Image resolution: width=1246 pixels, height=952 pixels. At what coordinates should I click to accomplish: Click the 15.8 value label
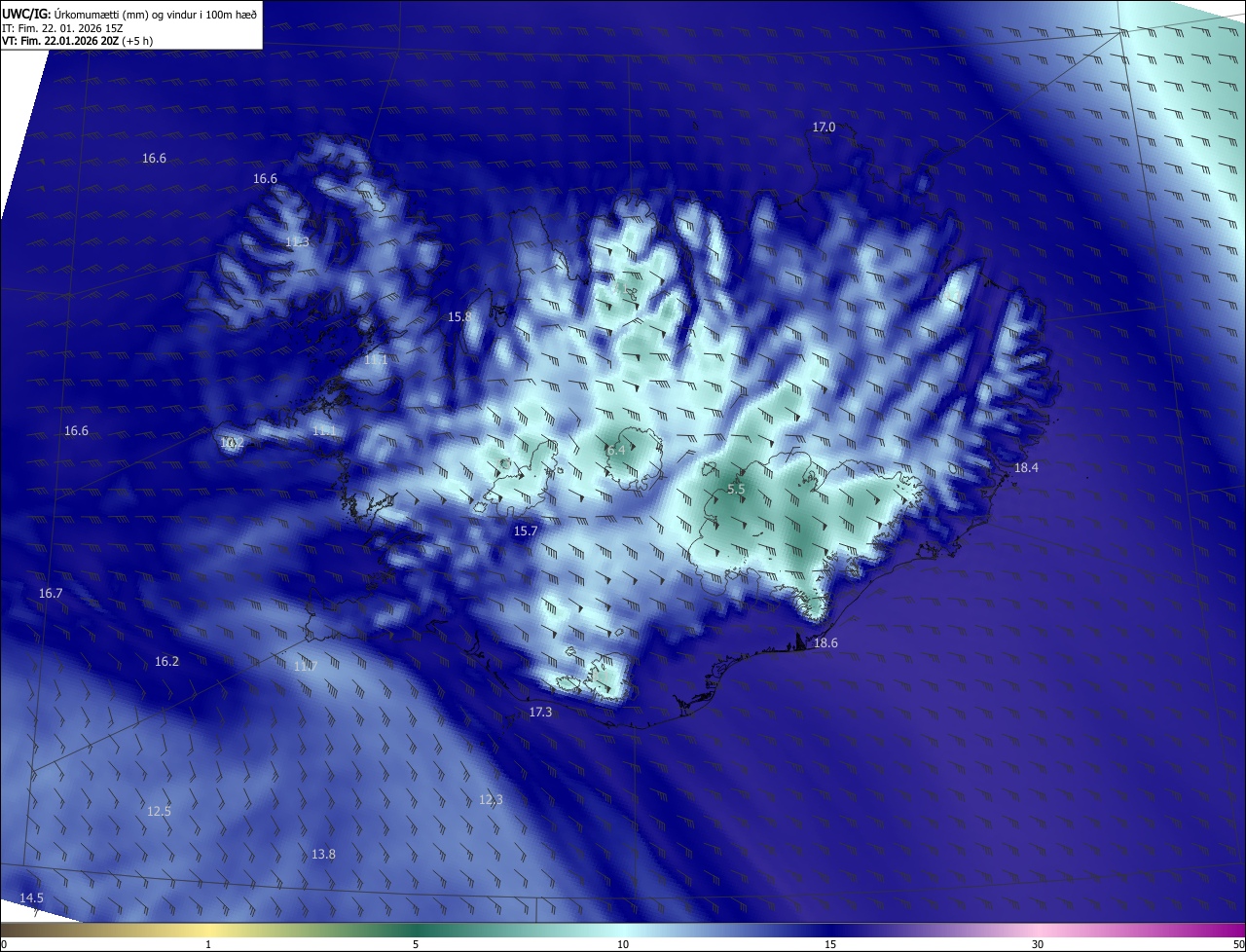tap(459, 316)
